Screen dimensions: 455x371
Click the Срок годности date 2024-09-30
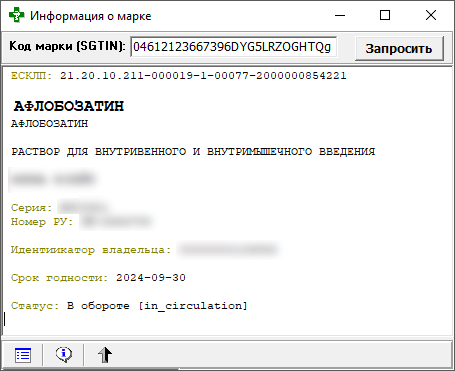click(x=151, y=278)
